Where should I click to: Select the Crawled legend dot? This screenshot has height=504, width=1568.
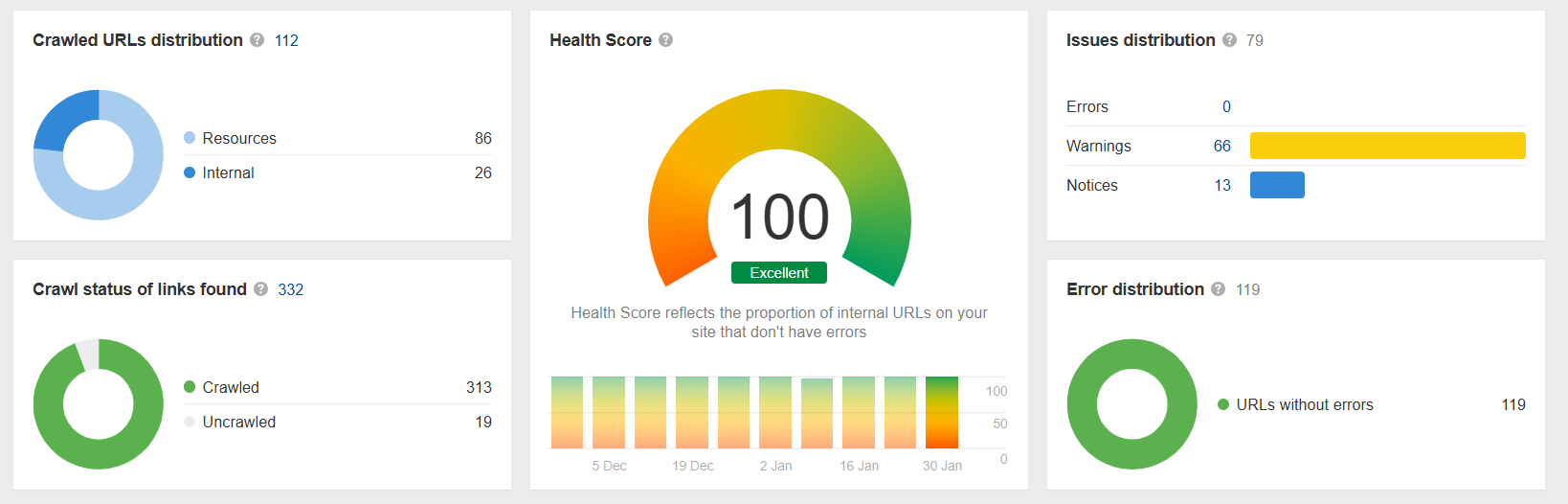190,387
